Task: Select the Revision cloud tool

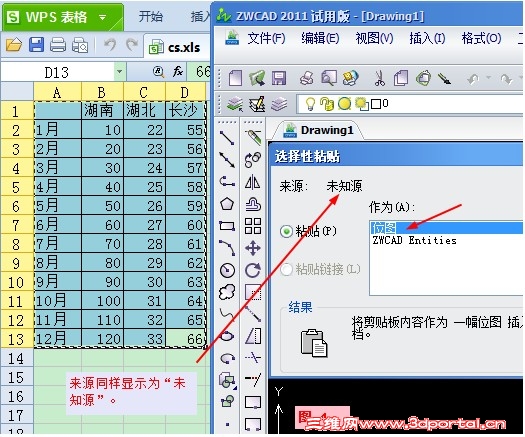Action: coord(227,292)
